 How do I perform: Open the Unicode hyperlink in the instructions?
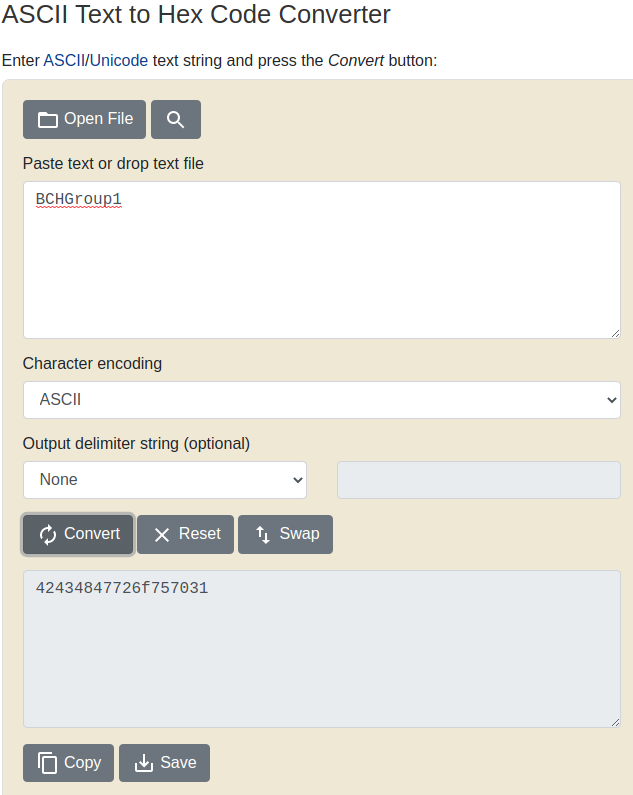(x=119, y=60)
